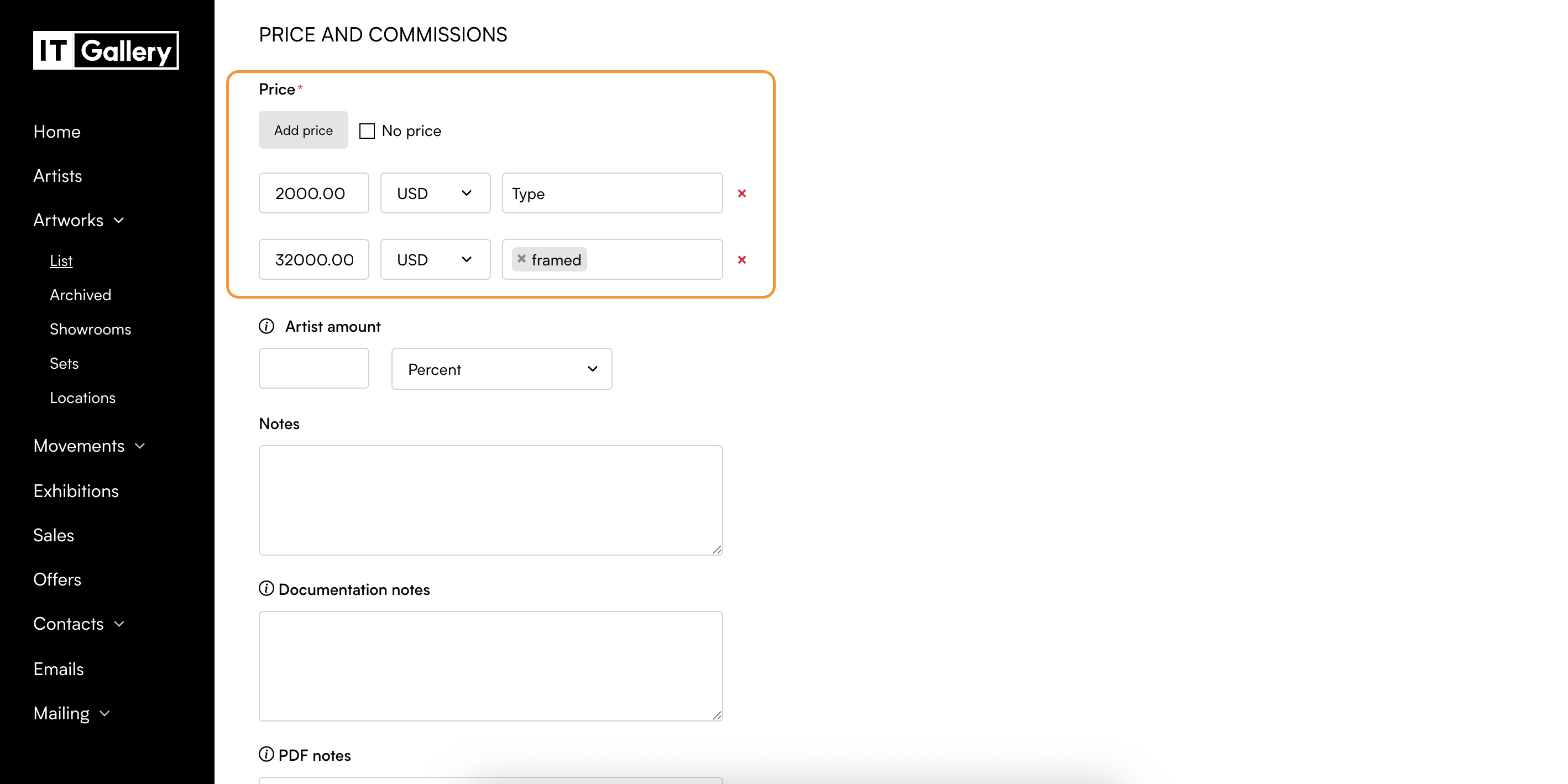Open currency dropdown for the 2000.00 price

click(x=435, y=193)
